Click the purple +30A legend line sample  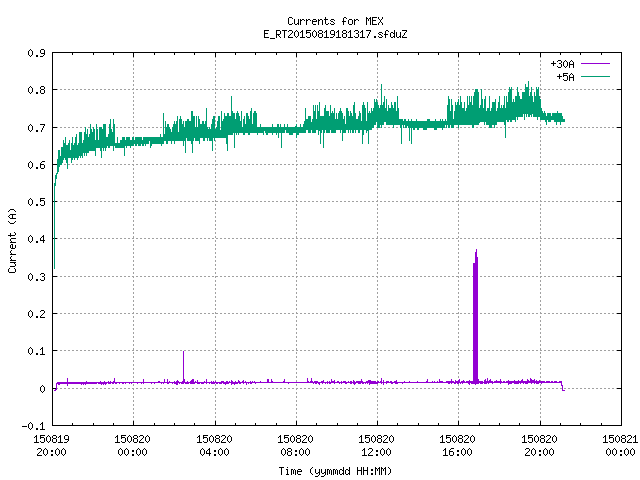(595, 64)
